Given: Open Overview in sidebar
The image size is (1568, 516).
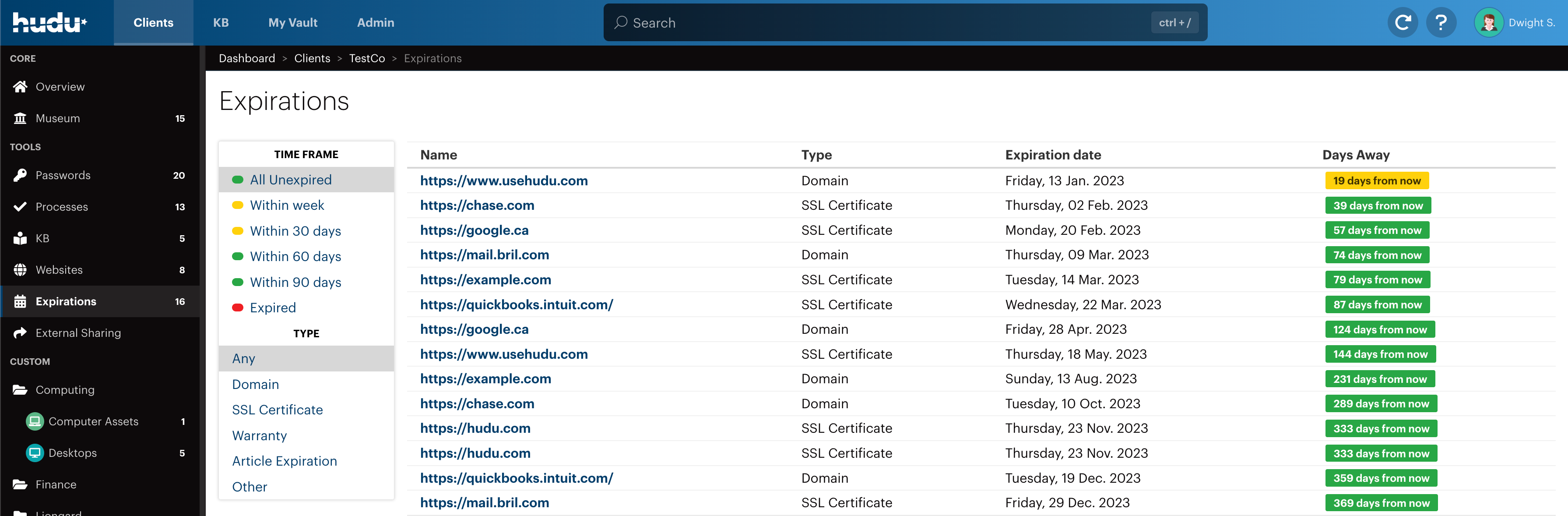Looking at the screenshot, I should pyautogui.click(x=100, y=86).
